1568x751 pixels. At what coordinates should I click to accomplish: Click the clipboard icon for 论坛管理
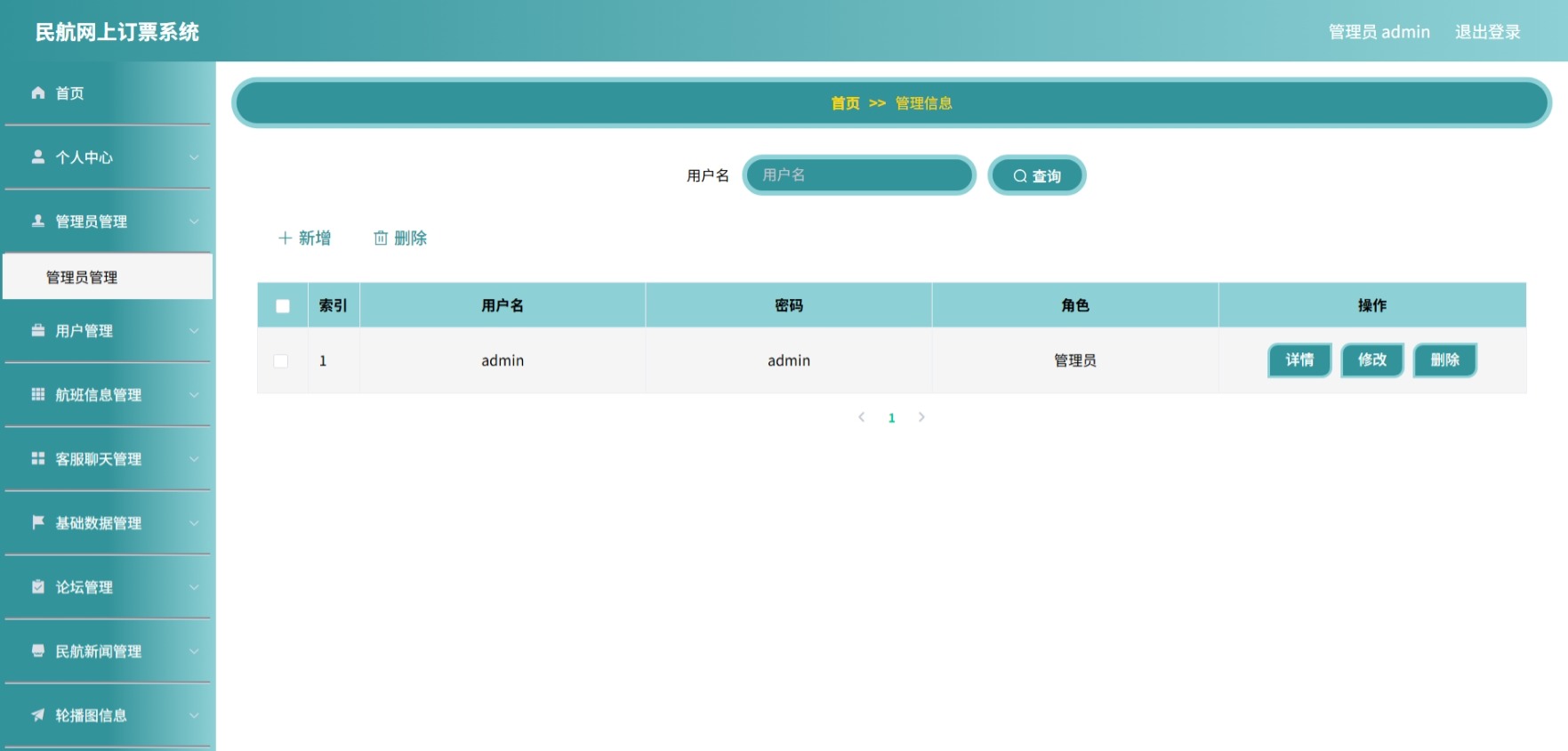(x=38, y=586)
